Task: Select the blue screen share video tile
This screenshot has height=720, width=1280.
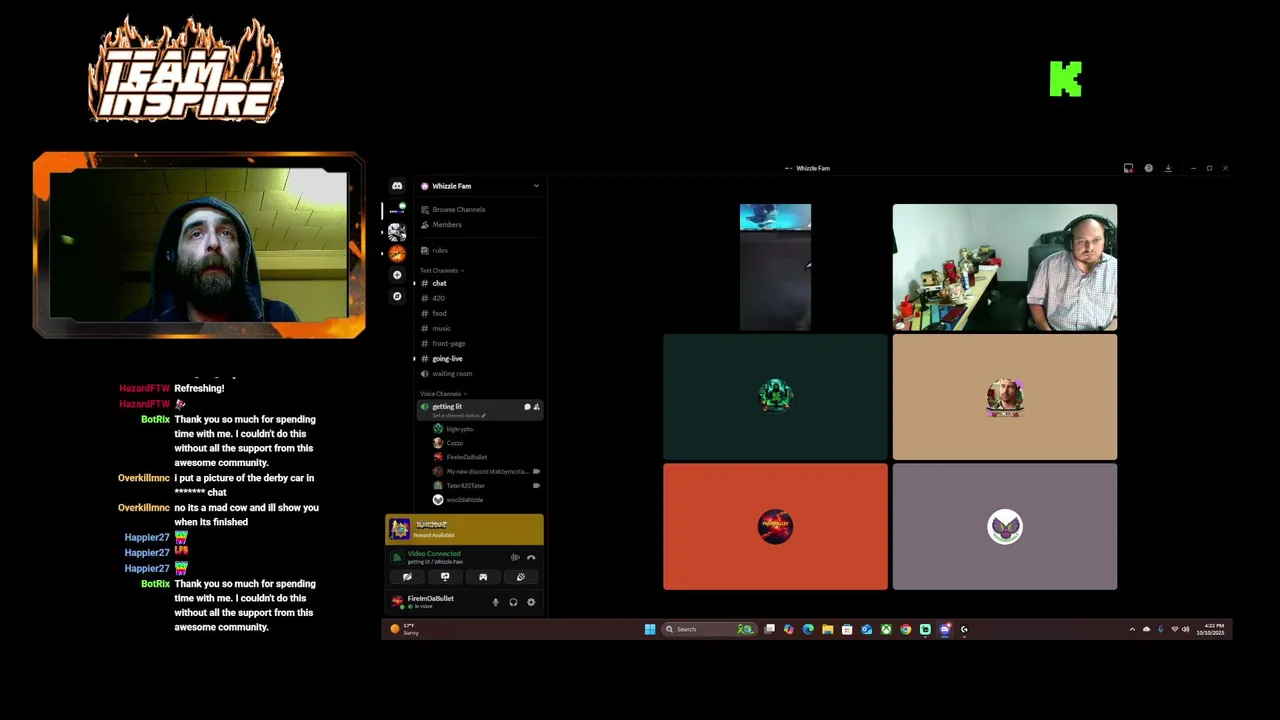Action: [x=775, y=267]
